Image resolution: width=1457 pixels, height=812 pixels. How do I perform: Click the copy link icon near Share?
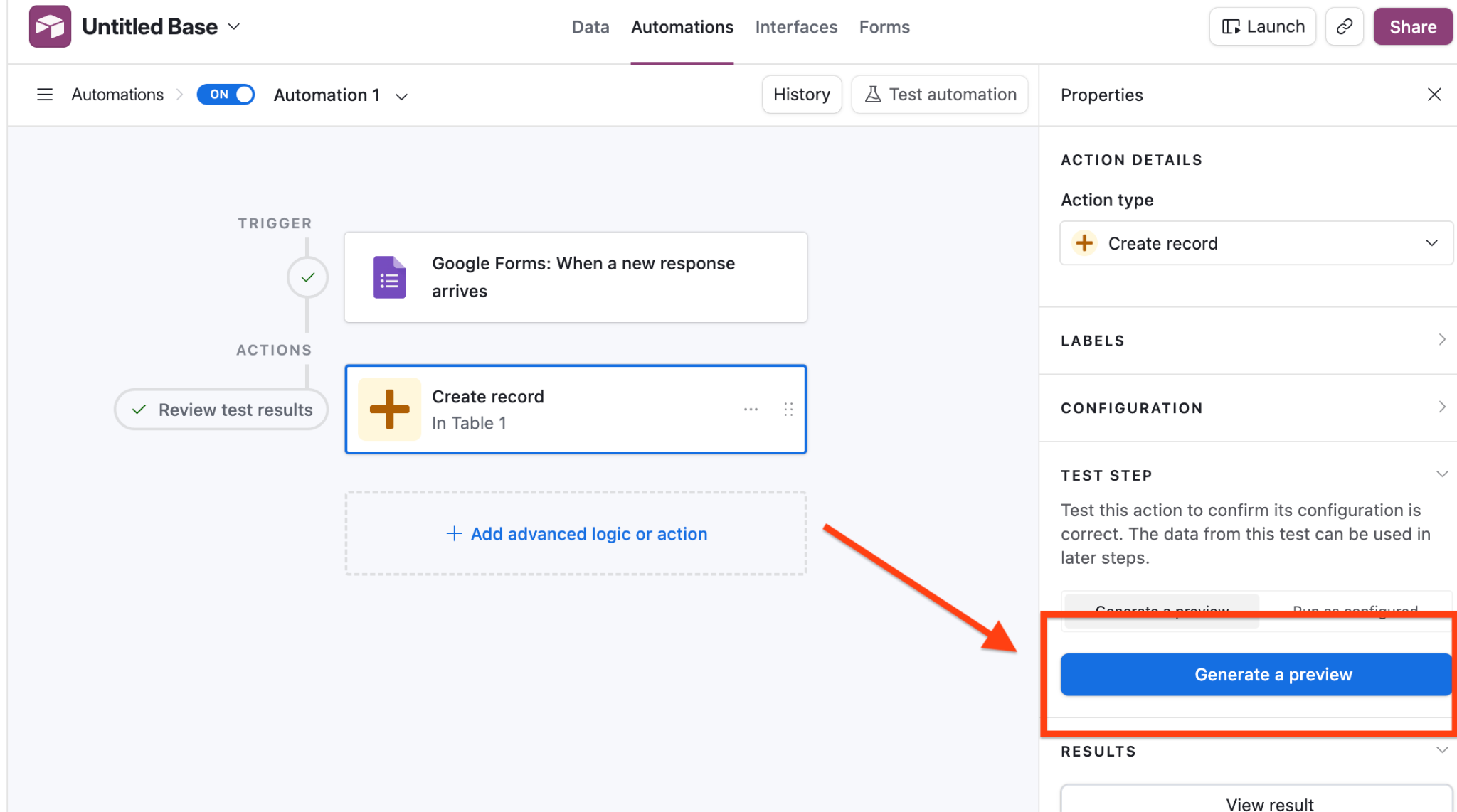[1345, 26]
